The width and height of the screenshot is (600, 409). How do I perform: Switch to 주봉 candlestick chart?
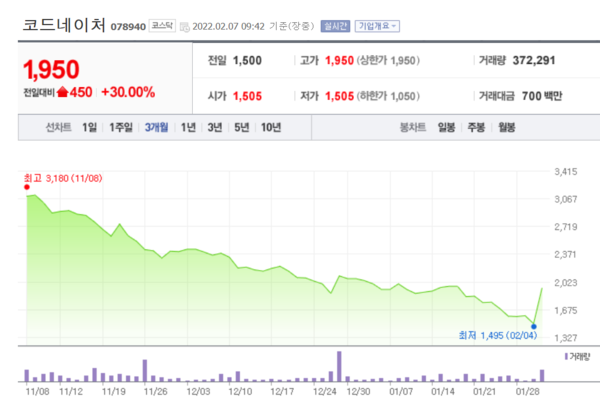tap(476, 127)
